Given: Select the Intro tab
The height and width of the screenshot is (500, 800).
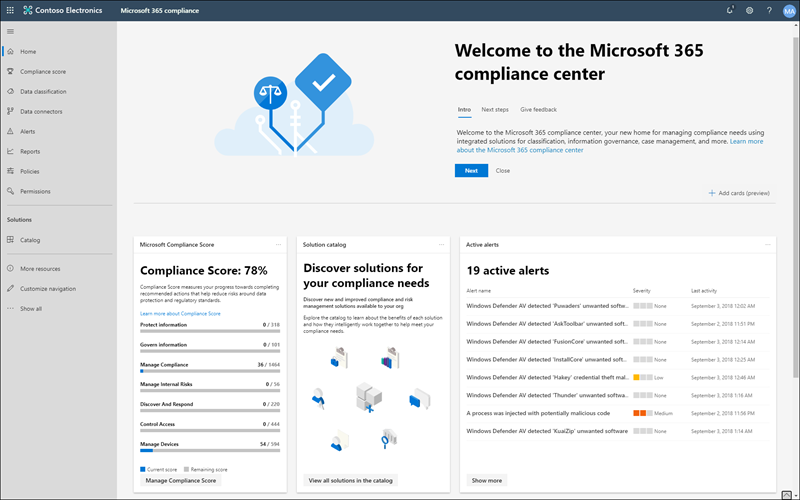Looking at the screenshot, I should coord(464,110).
